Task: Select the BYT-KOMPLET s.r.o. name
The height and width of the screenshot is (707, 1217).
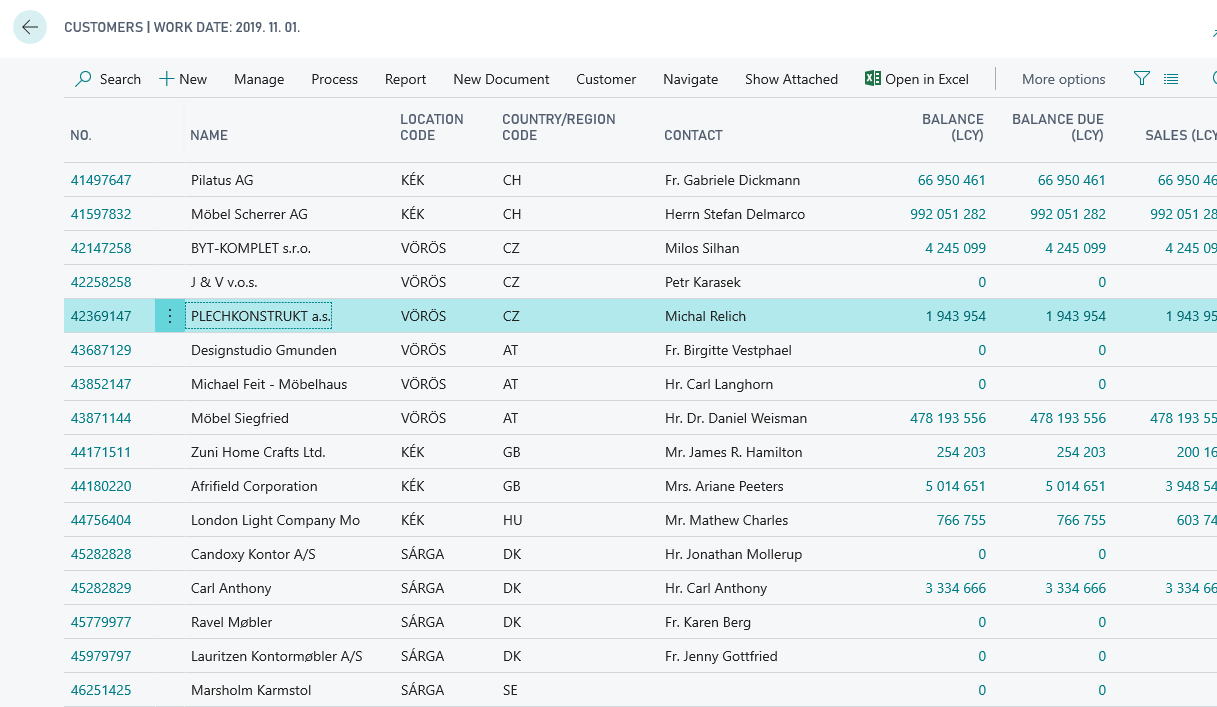Action: coord(251,248)
